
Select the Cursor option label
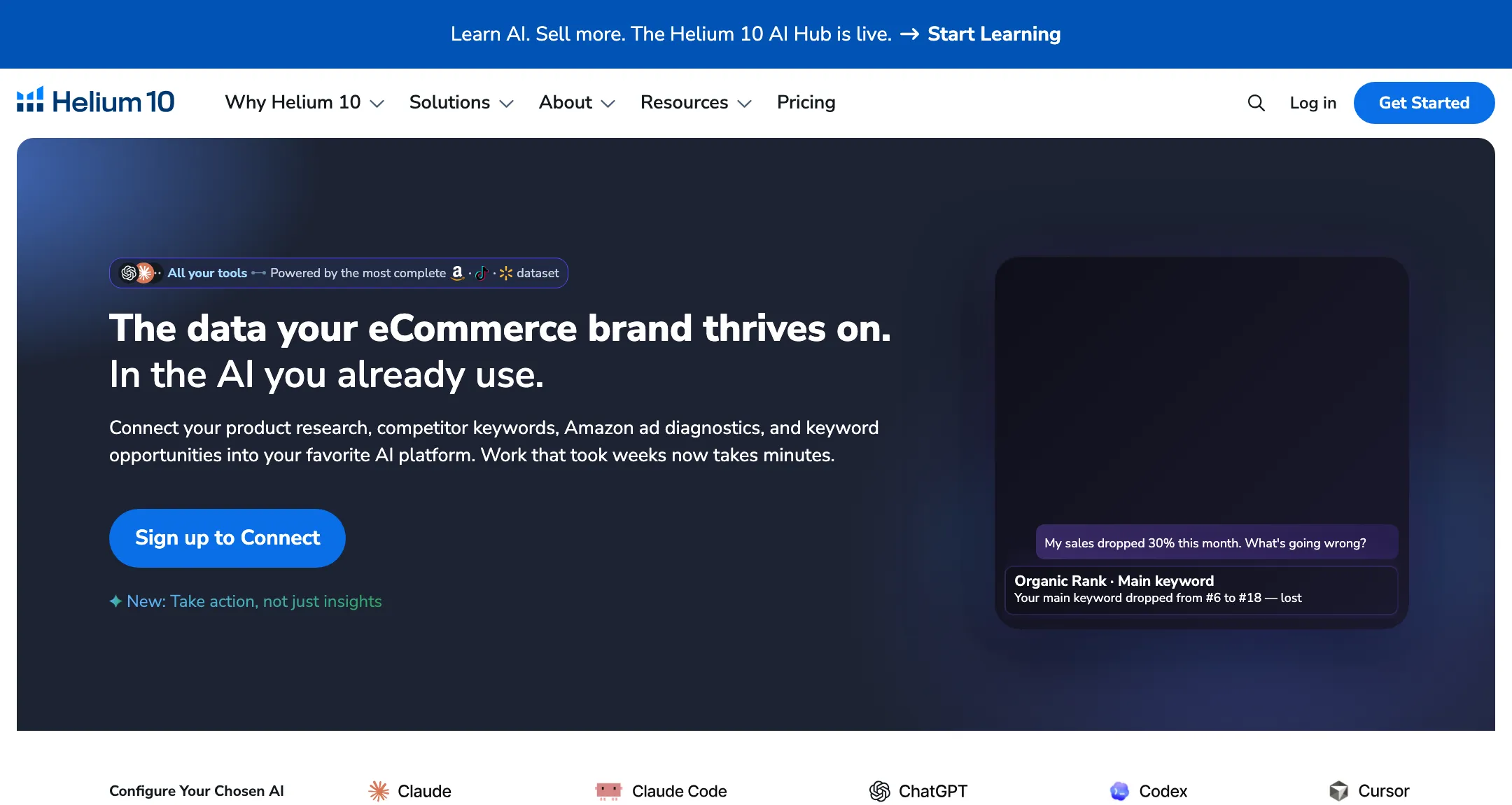click(1383, 791)
